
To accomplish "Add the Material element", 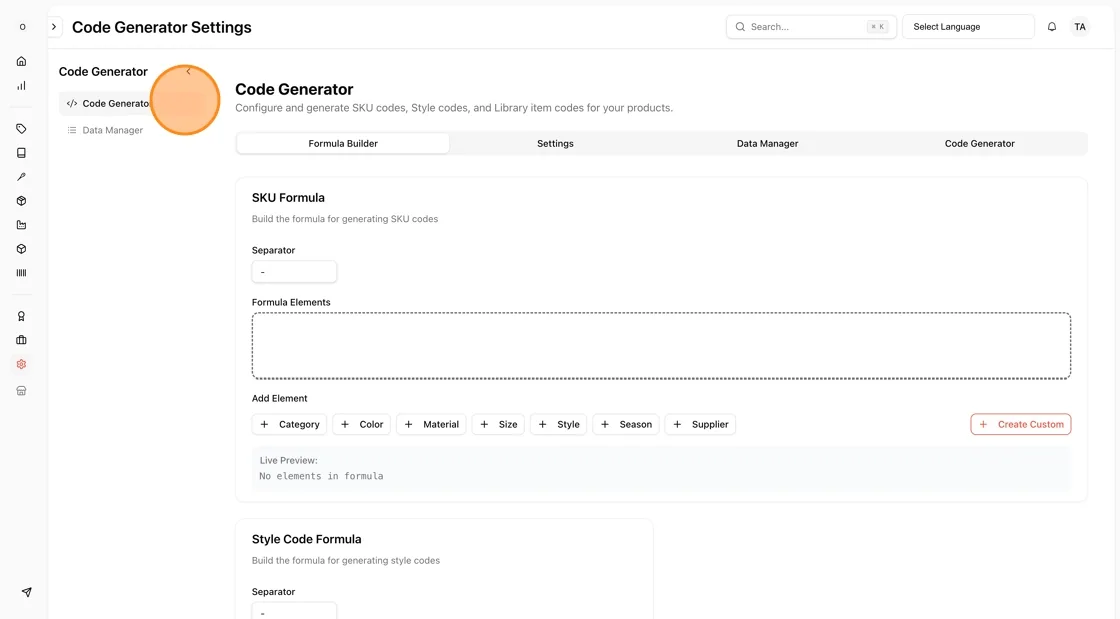I will point(431,424).
